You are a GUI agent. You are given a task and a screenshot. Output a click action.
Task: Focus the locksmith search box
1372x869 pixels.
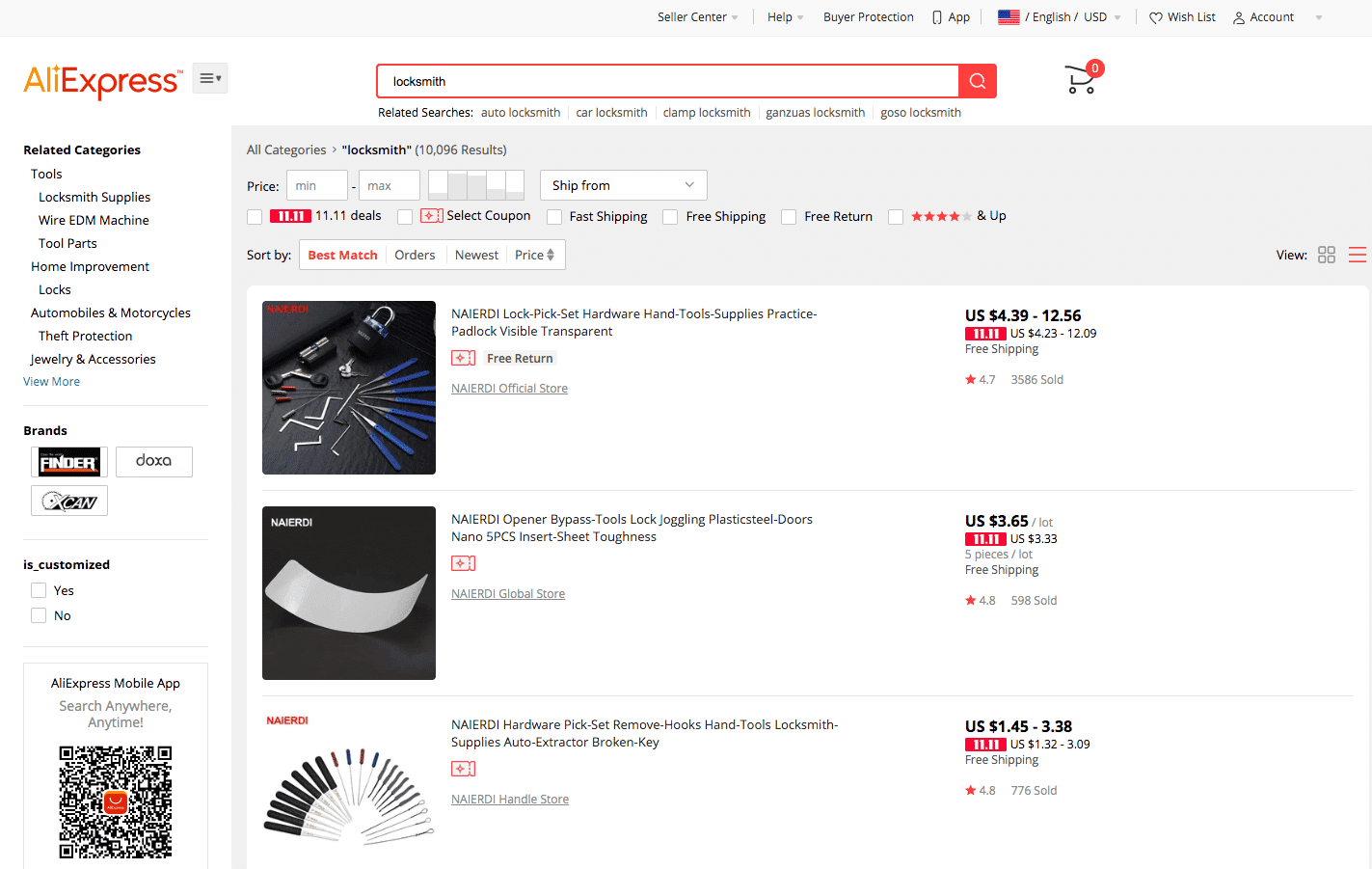(667, 81)
